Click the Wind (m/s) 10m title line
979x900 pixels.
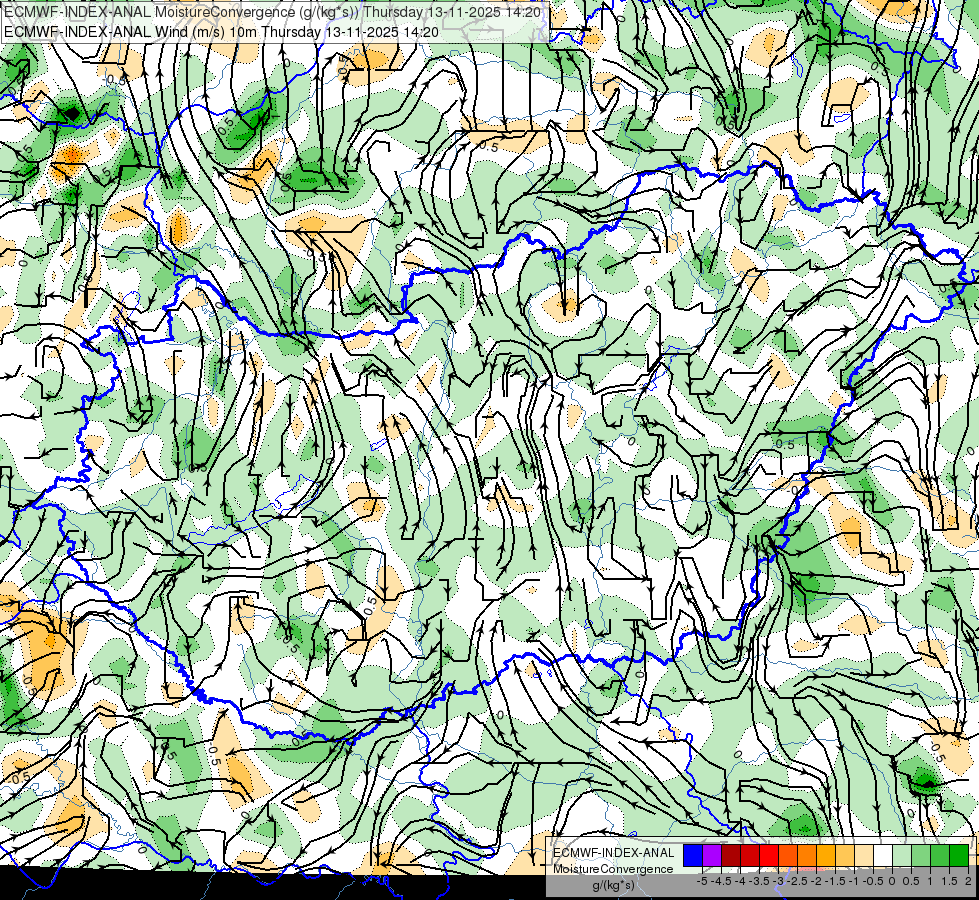click(x=221, y=32)
